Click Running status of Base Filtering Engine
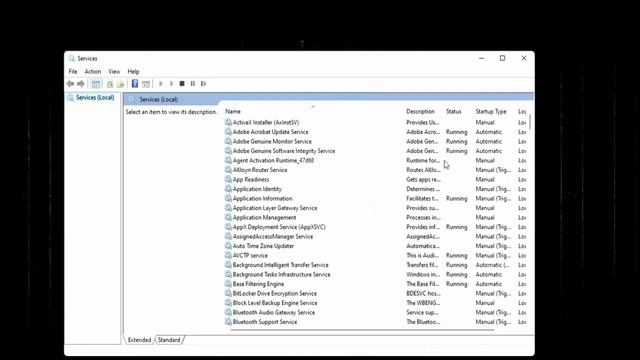The width and height of the screenshot is (640, 360). click(456, 284)
